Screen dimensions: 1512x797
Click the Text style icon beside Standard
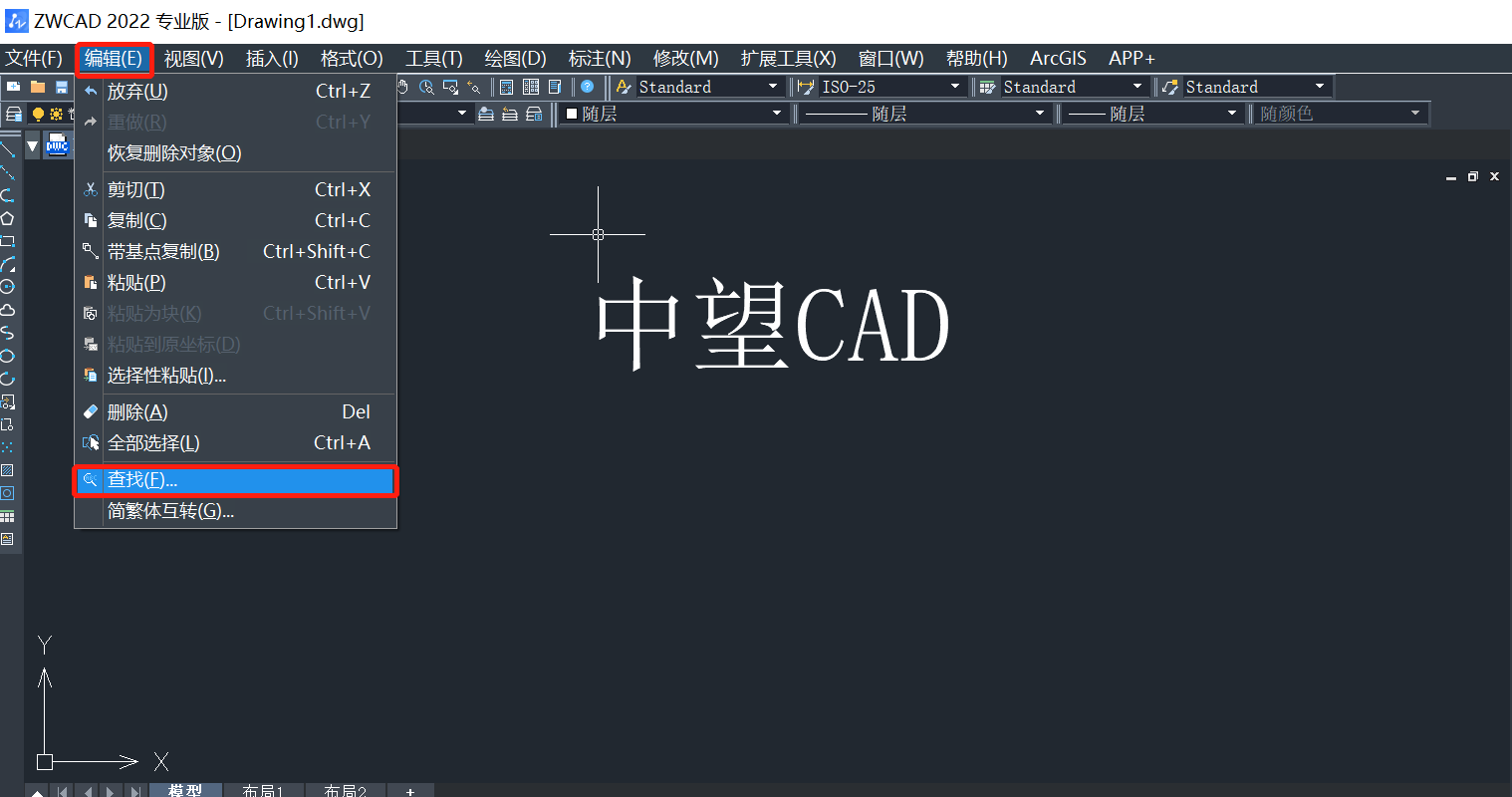[x=625, y=87]
